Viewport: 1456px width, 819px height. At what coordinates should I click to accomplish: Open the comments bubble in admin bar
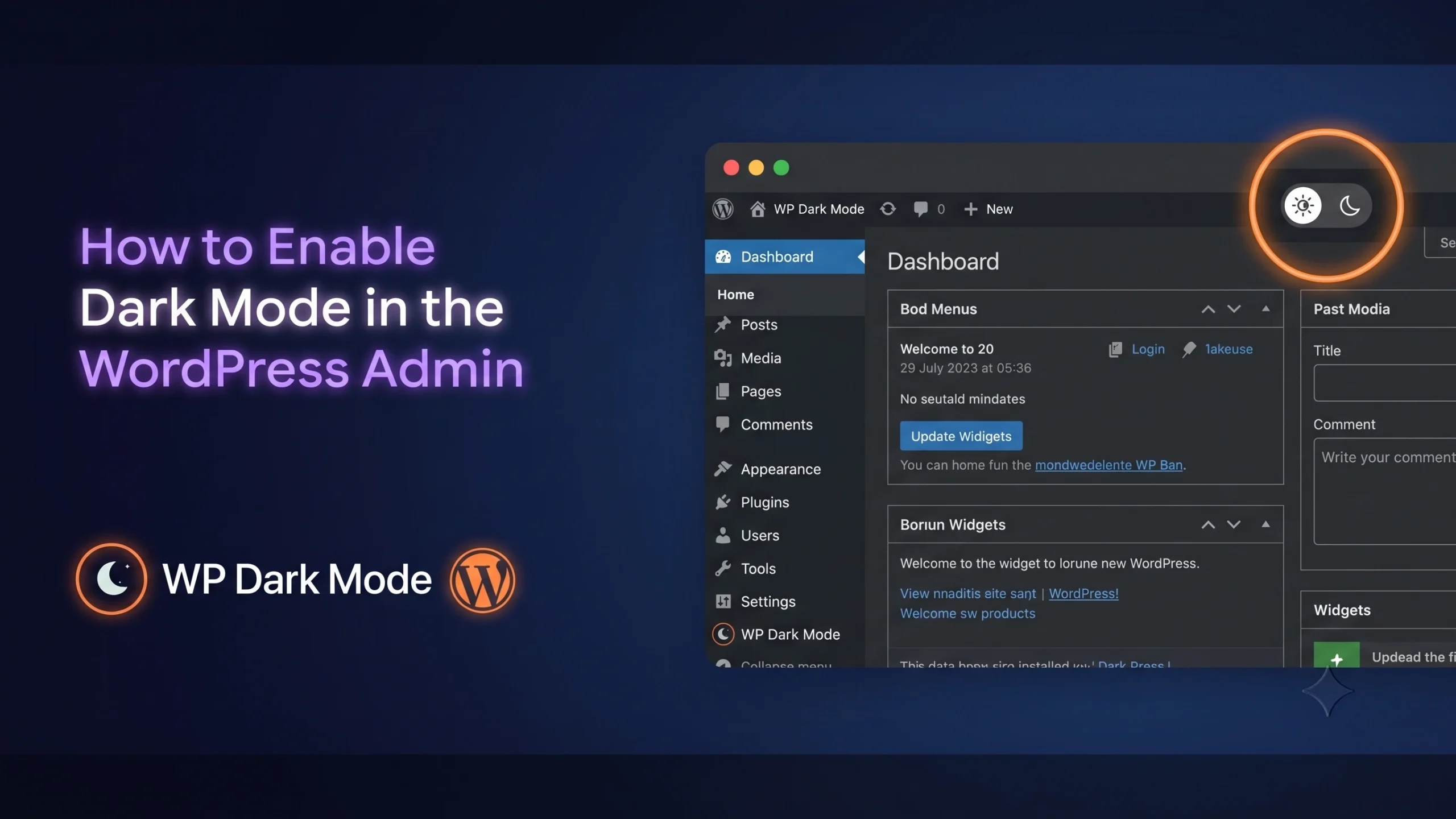[920, 209]
